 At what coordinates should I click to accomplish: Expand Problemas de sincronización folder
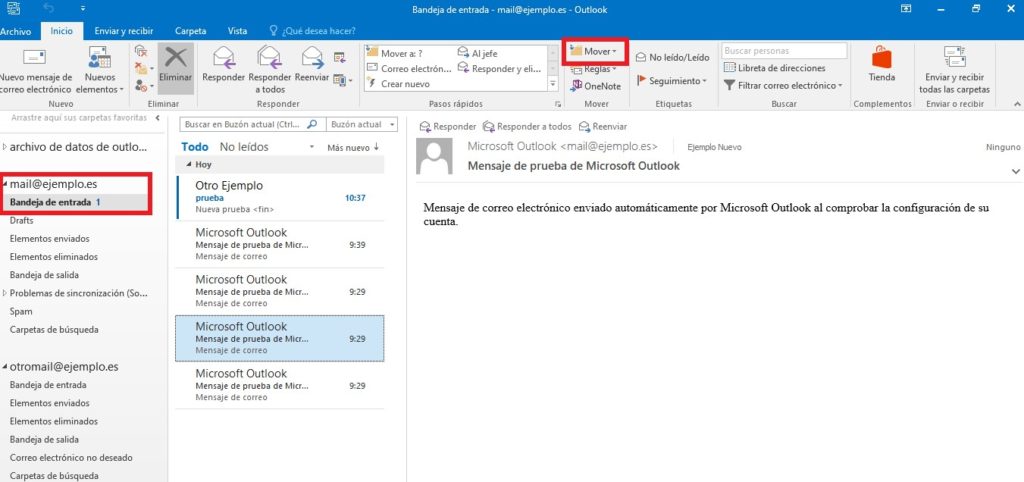[5, 293]
